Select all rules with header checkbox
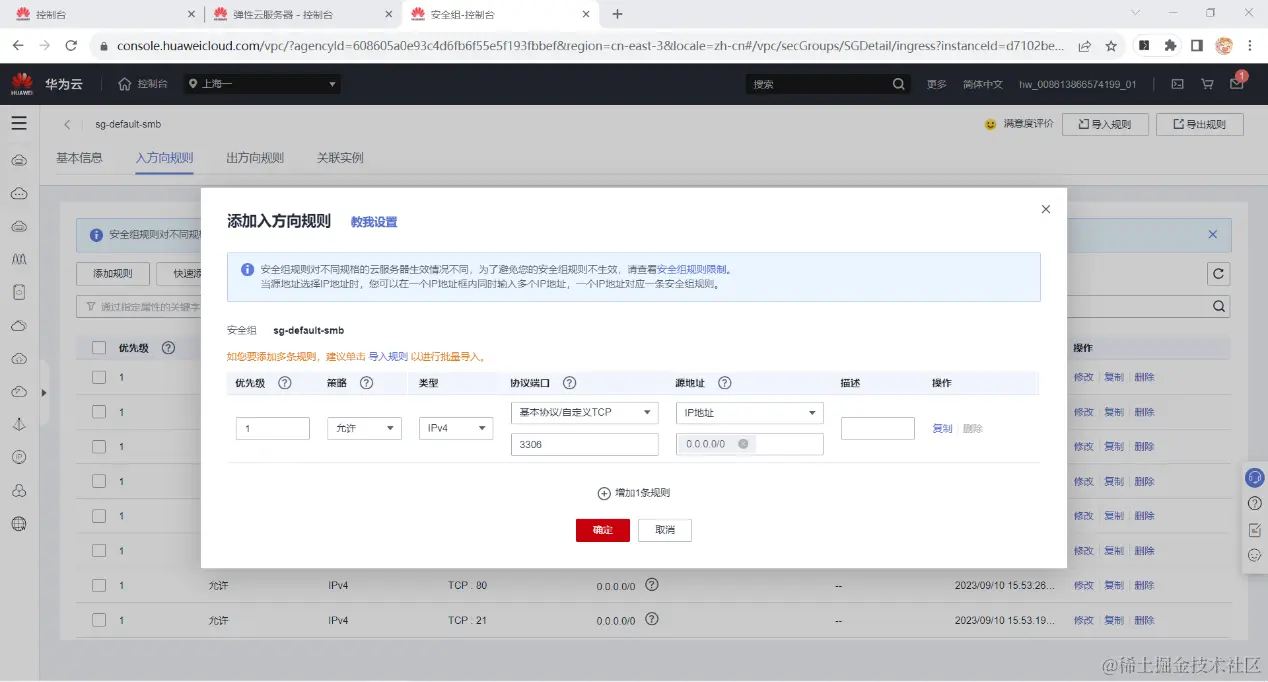The height and width of the screenshot is (682, 1268). pyautogui.click(x=99, y=348)
